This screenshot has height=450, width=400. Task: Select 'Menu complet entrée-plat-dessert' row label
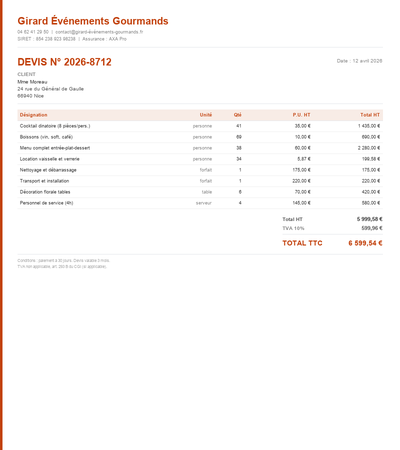(x=55, y=148)
